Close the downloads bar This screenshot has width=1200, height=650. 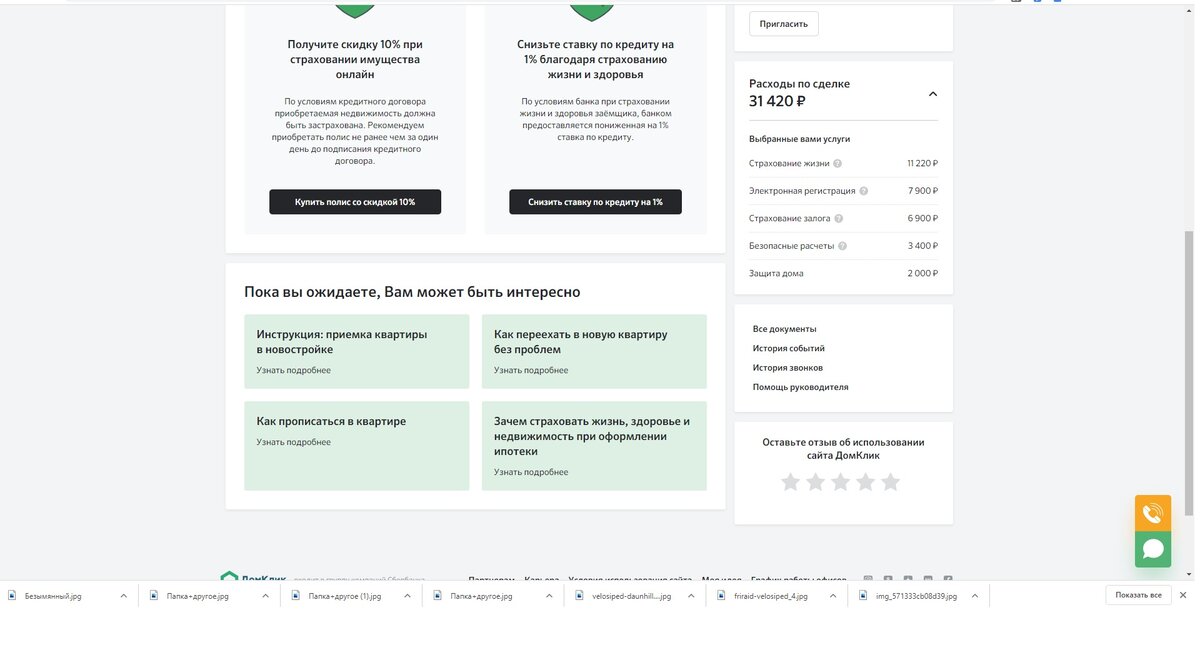tap(1183, 595)
